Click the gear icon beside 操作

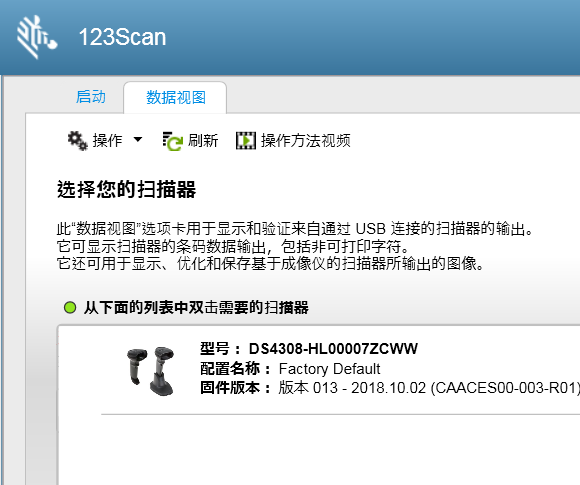(x=77, y=141)
